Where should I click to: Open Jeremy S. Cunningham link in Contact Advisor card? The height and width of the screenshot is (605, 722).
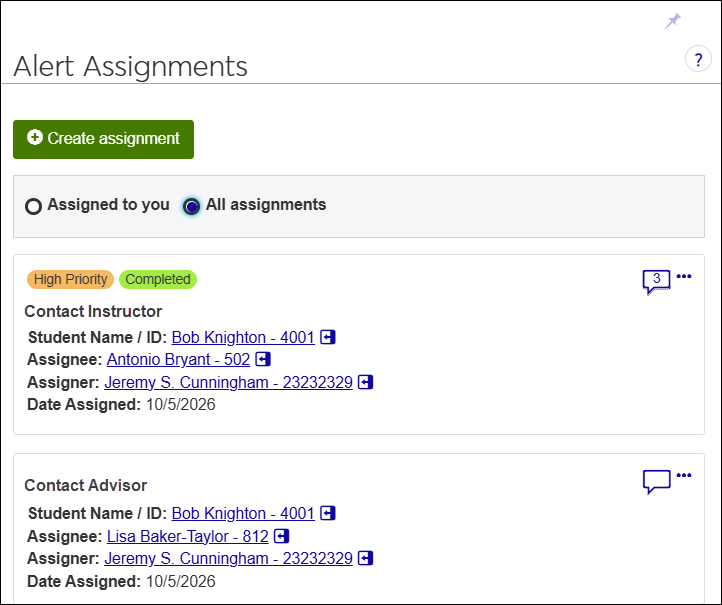click(228, 558)
